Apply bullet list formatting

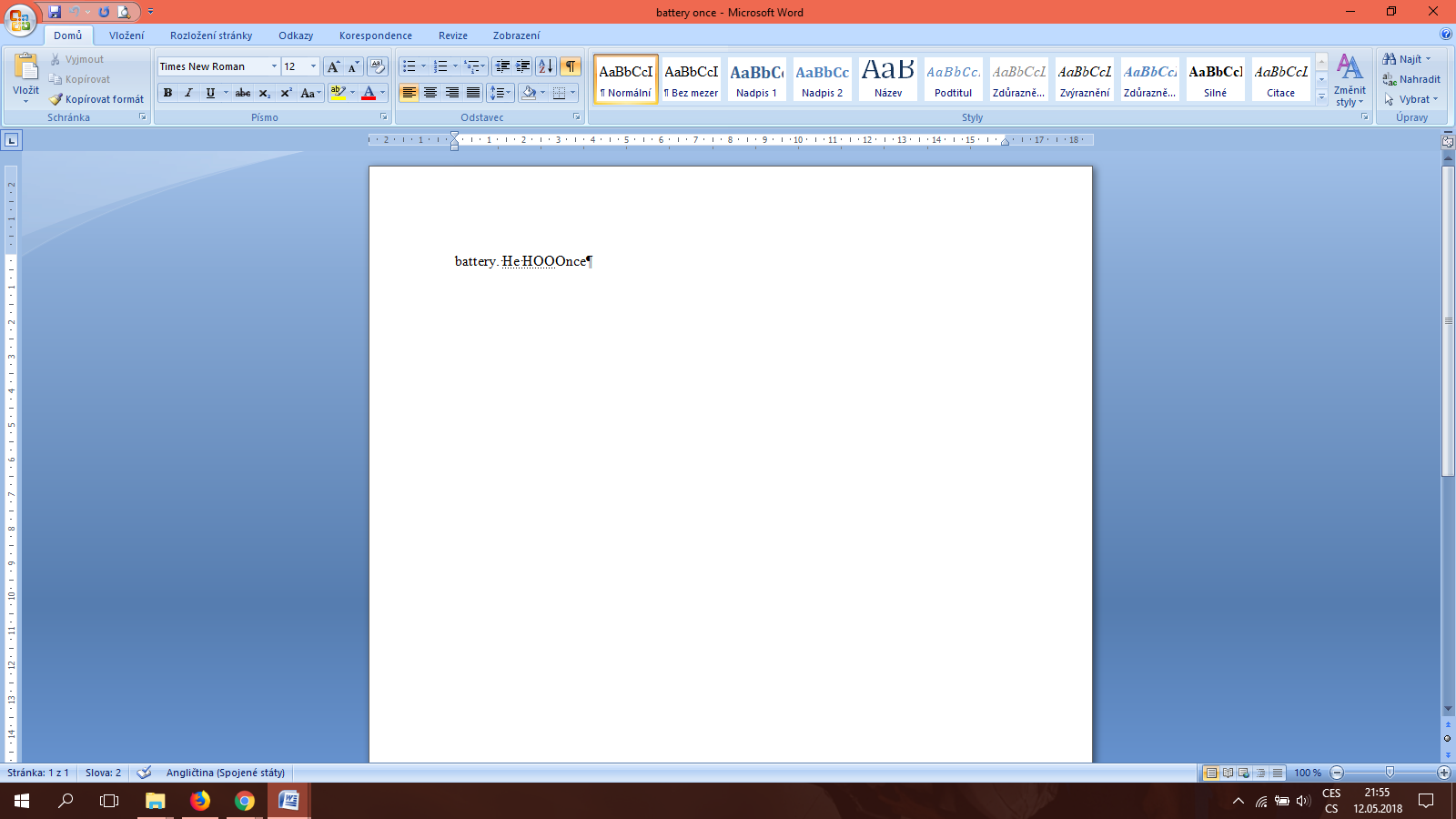point(409,66)
